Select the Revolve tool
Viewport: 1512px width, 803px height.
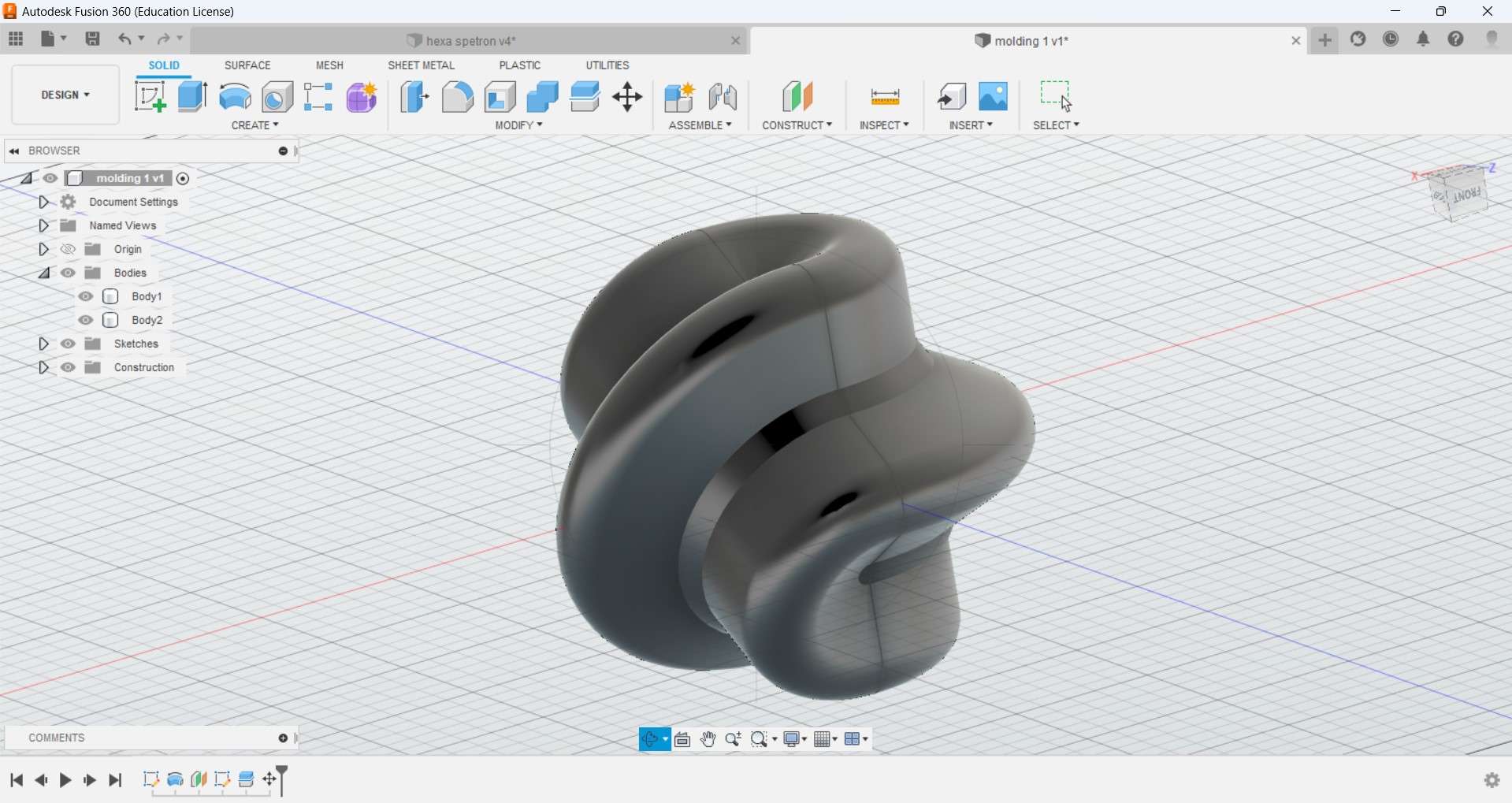(235, 97)
